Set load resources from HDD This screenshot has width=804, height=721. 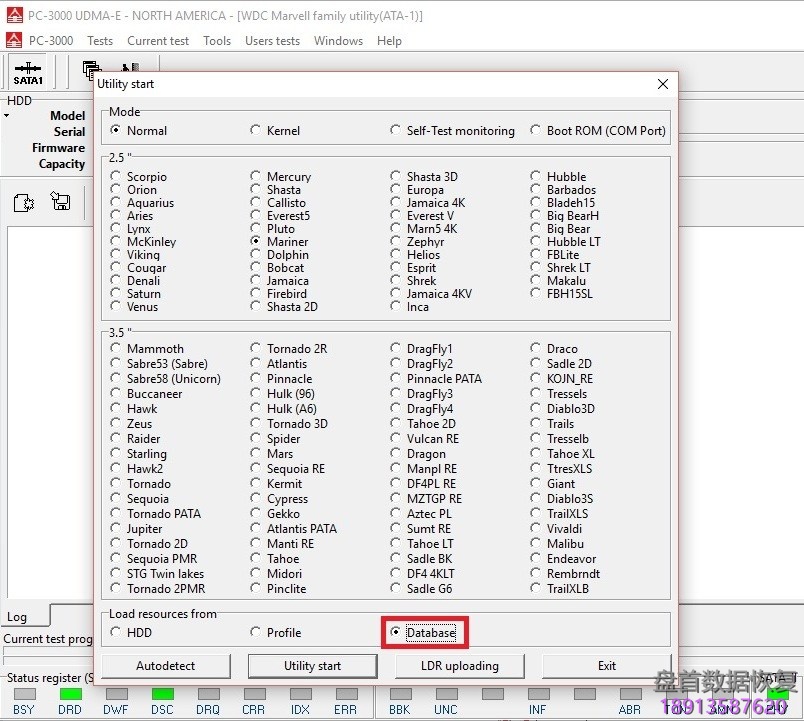coord(116,633)
